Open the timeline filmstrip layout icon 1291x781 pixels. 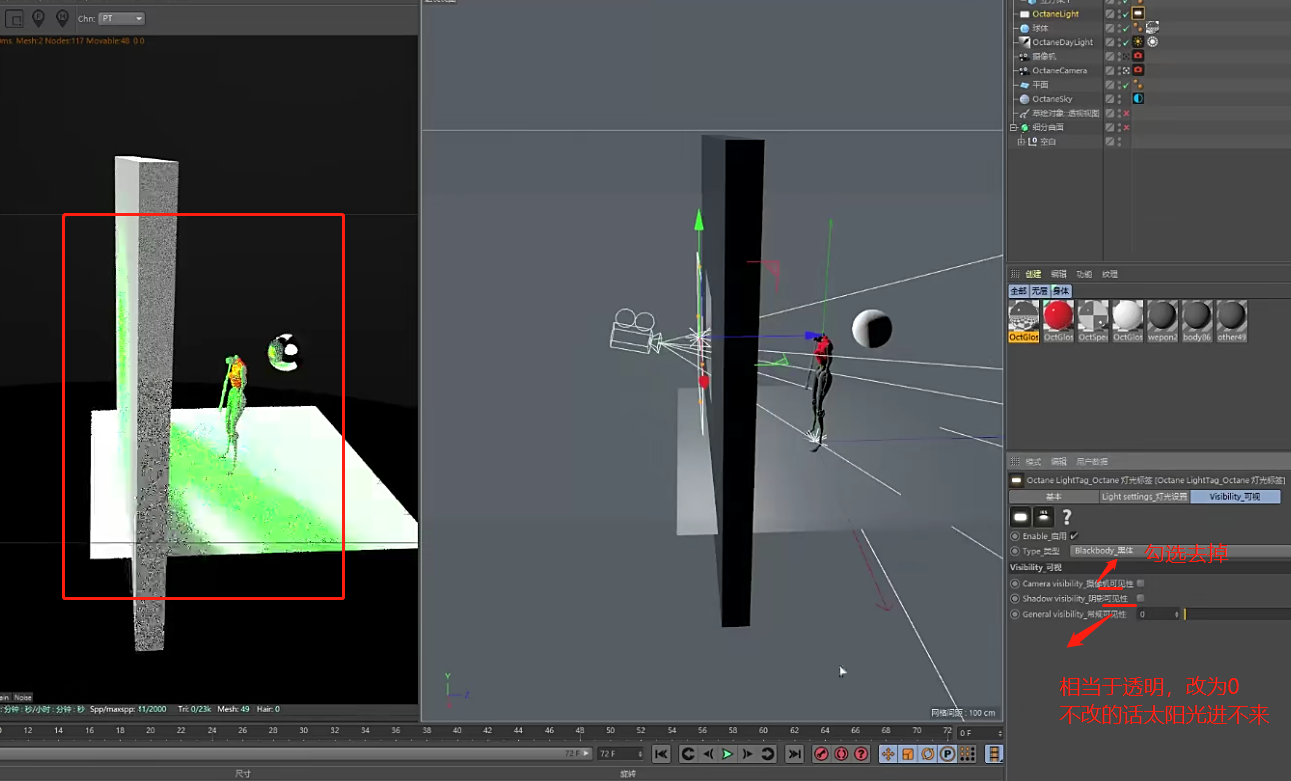995,754
